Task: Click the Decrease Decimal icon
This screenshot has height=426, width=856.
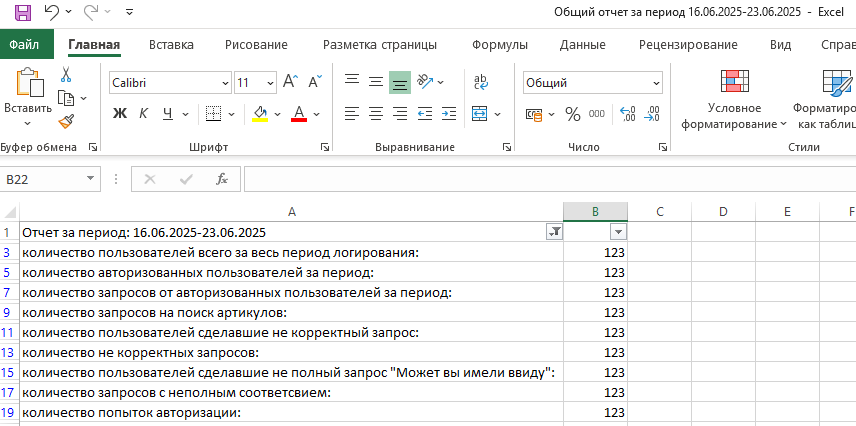Action: click(652, 114)
